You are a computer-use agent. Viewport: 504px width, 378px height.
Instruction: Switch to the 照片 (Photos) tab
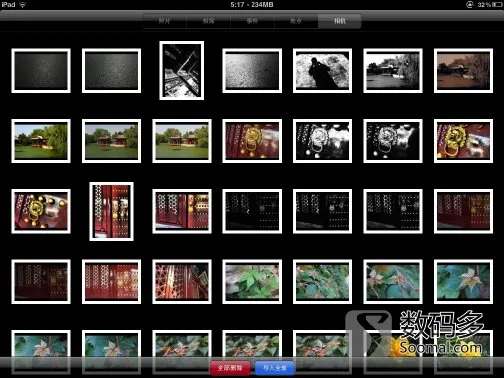coord(165,21)
